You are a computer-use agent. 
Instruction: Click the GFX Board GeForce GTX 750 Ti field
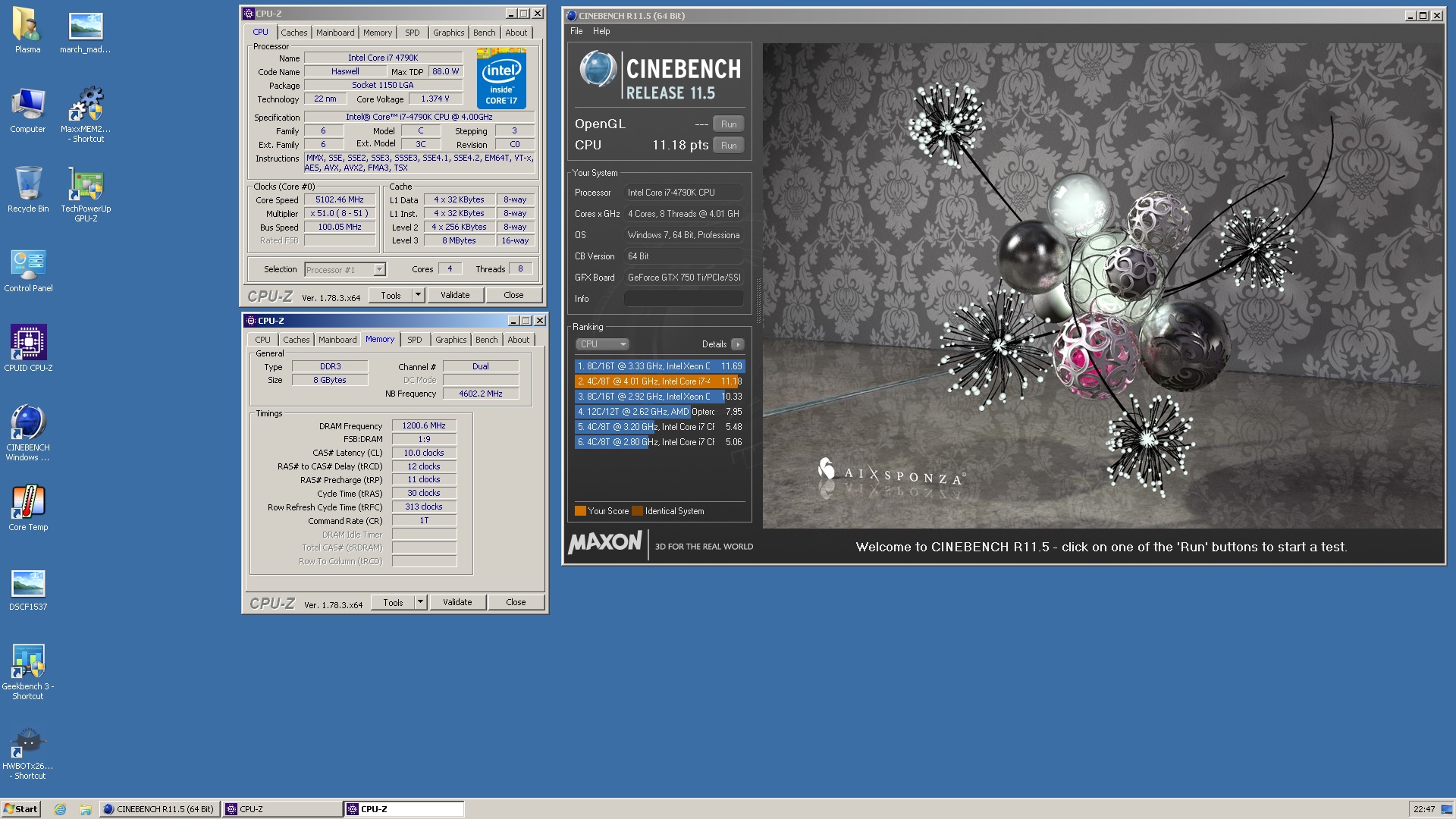(683, 278)
